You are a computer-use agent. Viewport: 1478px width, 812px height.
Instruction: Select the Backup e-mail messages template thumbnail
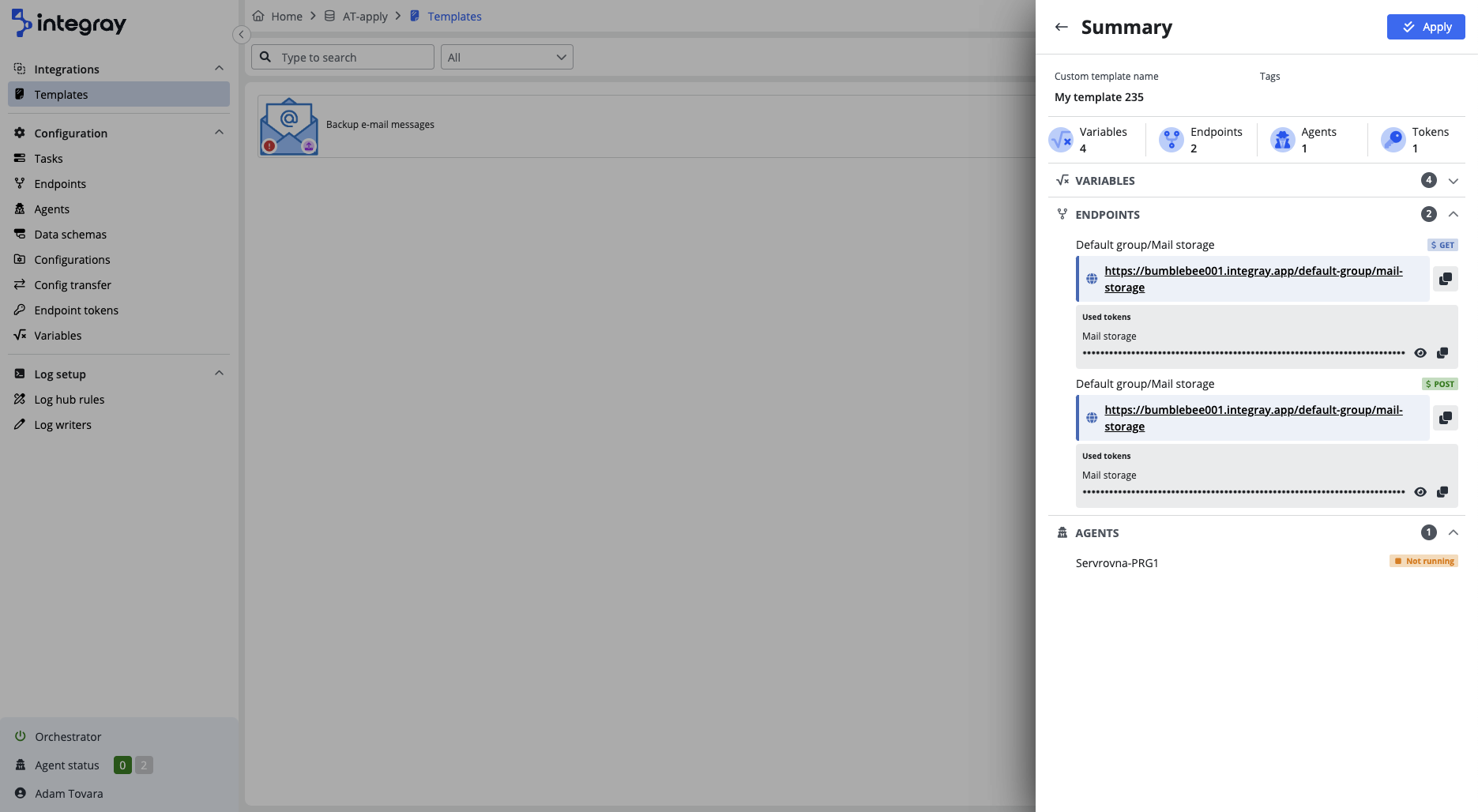[289, 126]
